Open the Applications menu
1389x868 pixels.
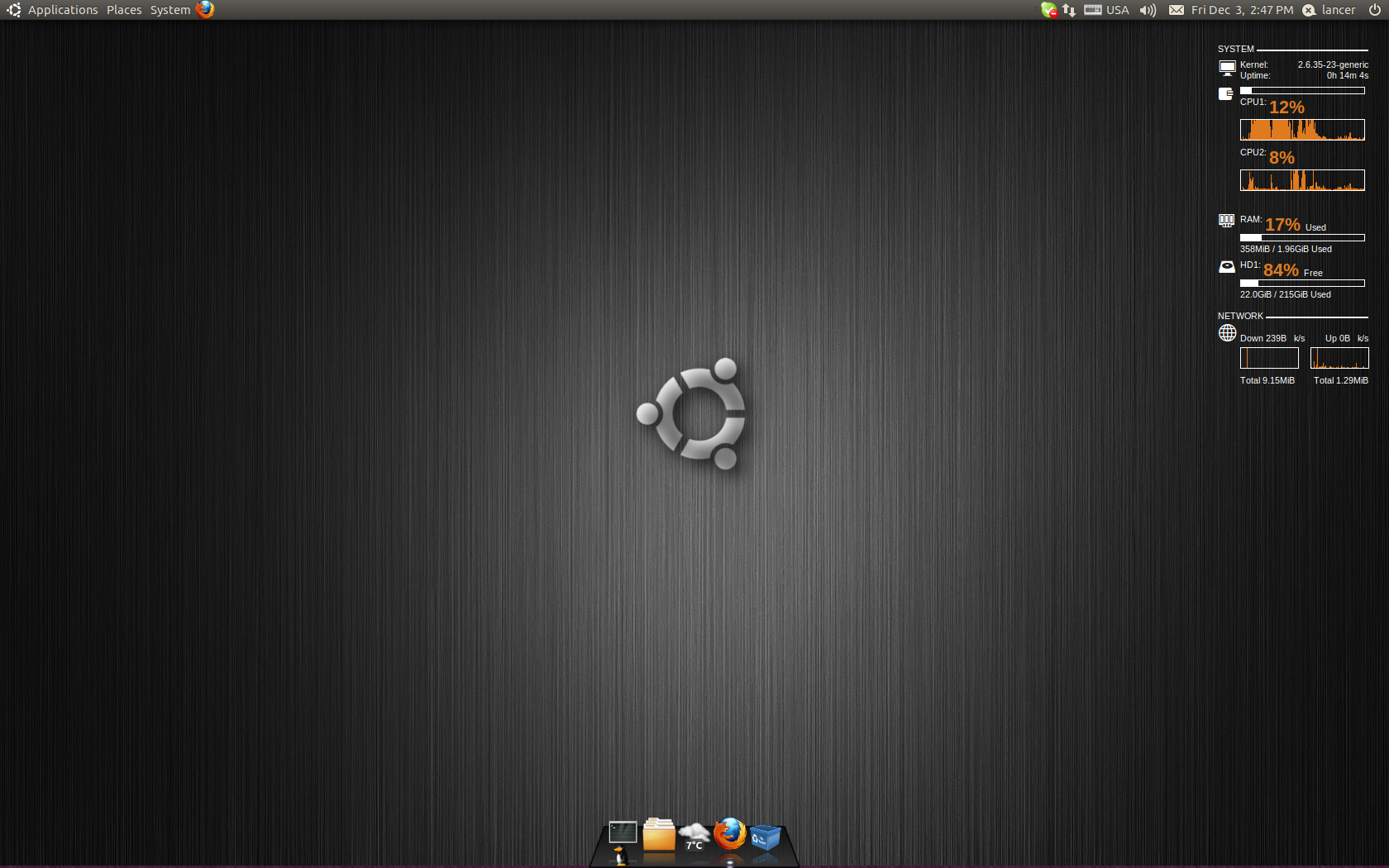[63, 10]
